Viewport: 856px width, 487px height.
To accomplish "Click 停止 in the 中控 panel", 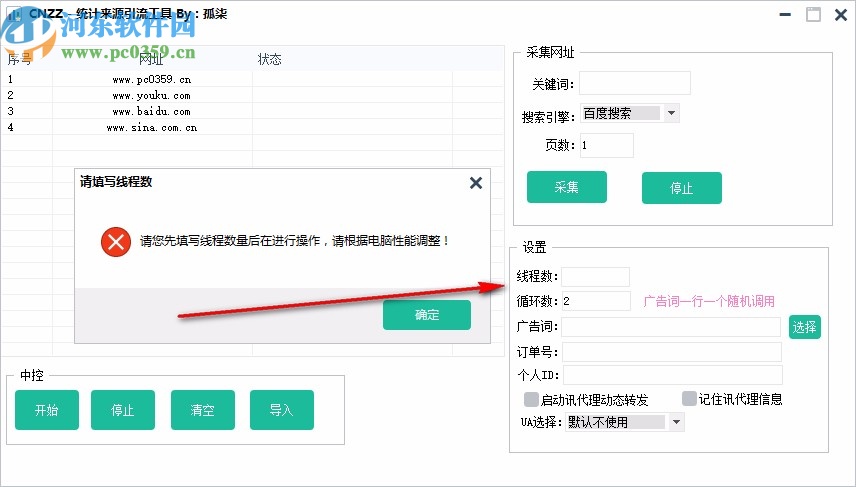I will click(x=123, y=409).
